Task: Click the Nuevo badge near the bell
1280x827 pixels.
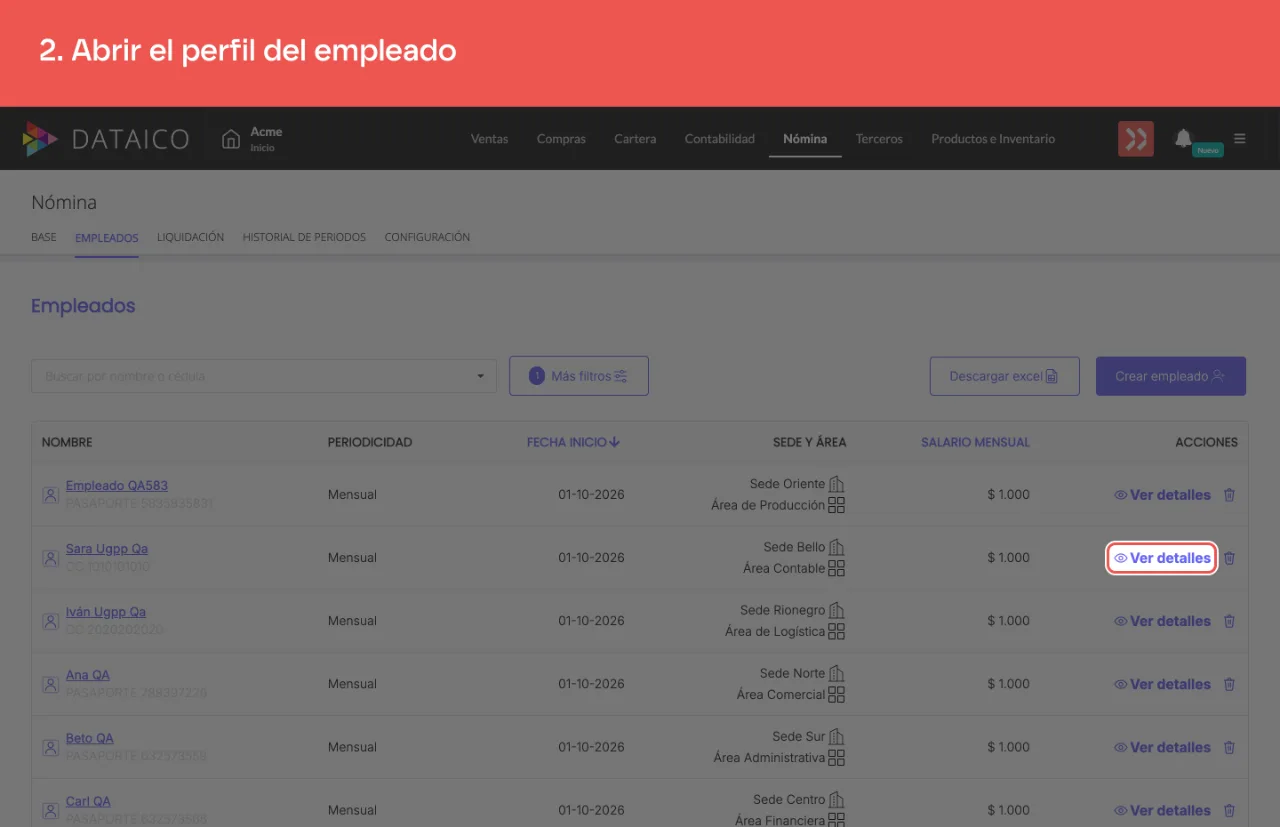Action: (x=1208, y=150)
